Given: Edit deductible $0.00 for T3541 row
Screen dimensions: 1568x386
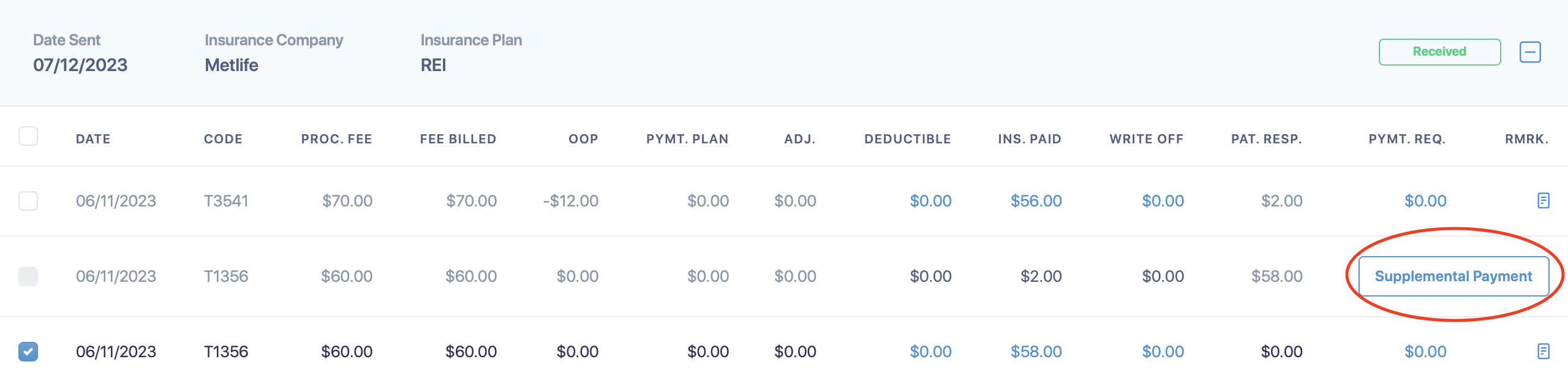Looking at the screenshot, I should pos(930,201).
